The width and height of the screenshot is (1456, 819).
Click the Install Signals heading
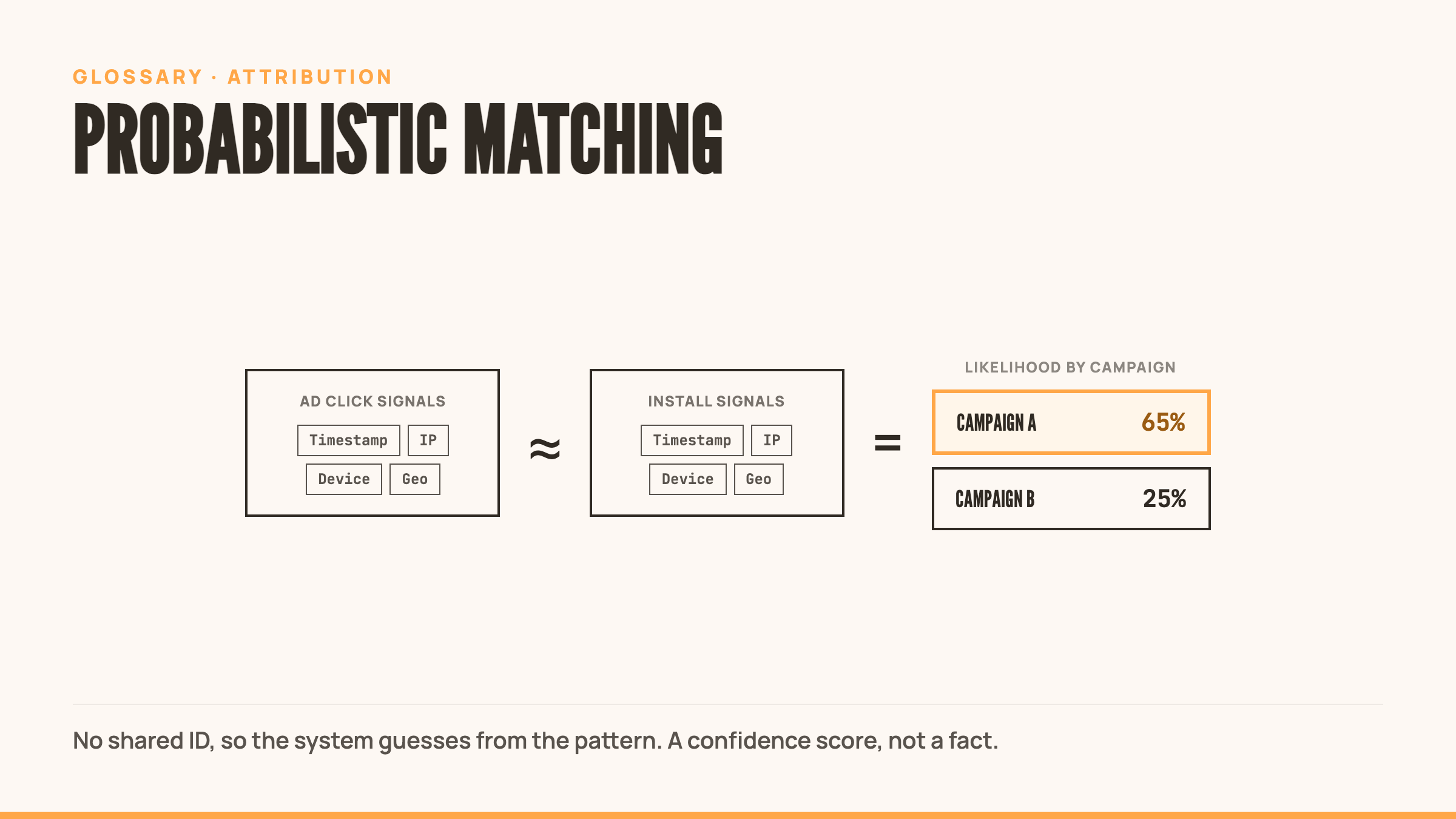coord(716,401)
